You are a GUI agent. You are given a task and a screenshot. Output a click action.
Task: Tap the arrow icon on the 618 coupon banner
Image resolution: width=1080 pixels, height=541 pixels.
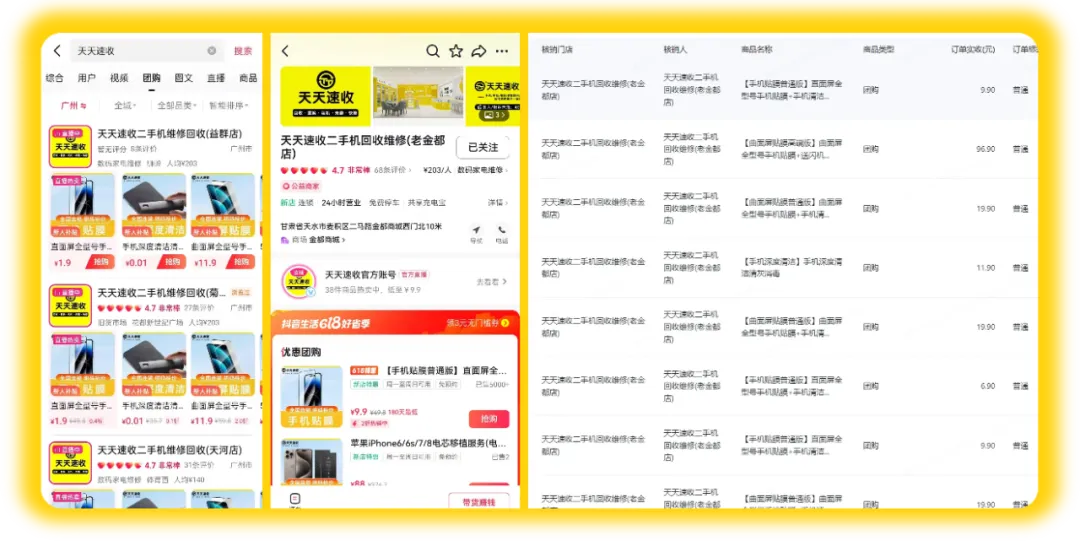pos(506,323)
